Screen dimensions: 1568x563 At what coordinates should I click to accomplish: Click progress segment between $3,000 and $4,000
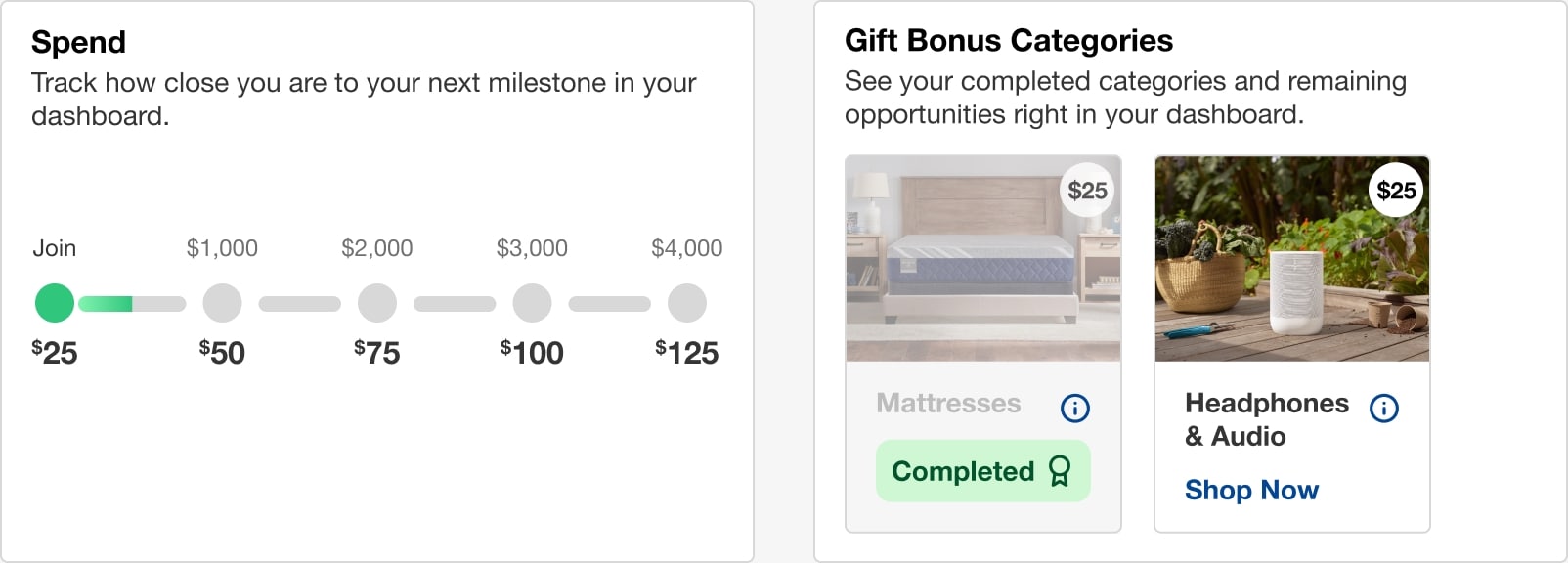609,304
